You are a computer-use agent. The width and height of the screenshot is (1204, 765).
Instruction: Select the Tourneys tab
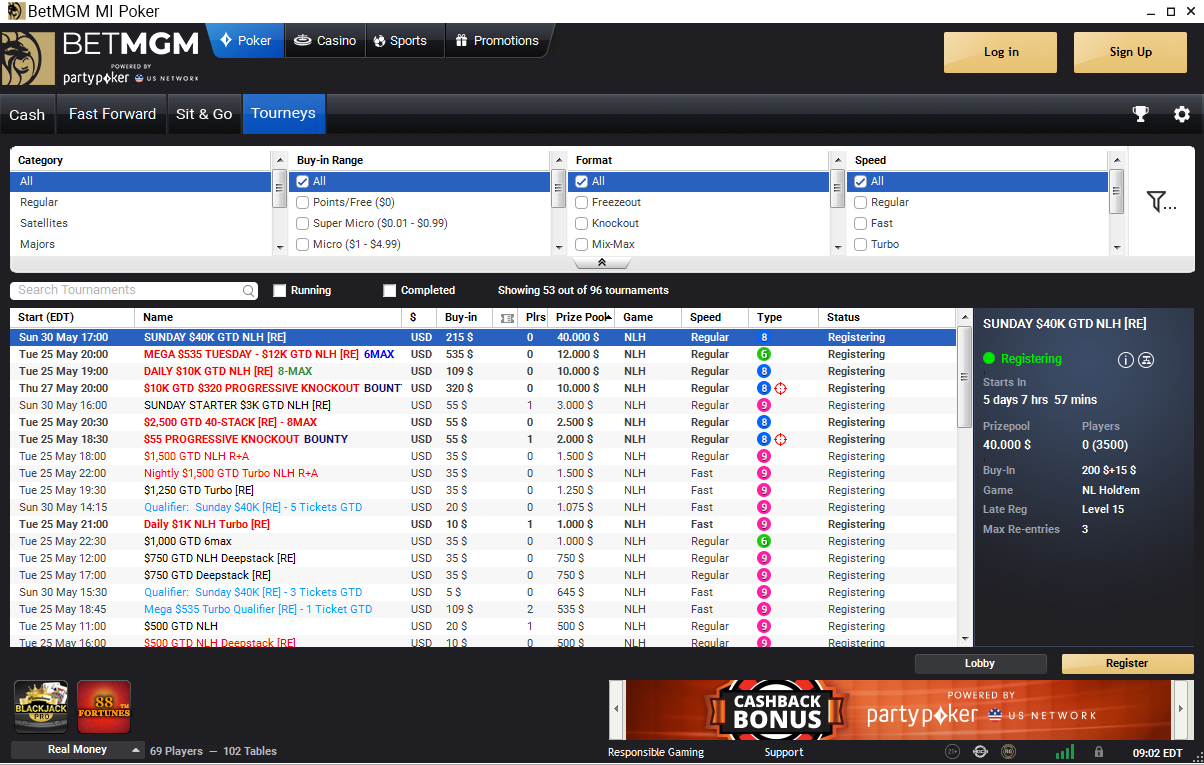[x=283, y=114]
